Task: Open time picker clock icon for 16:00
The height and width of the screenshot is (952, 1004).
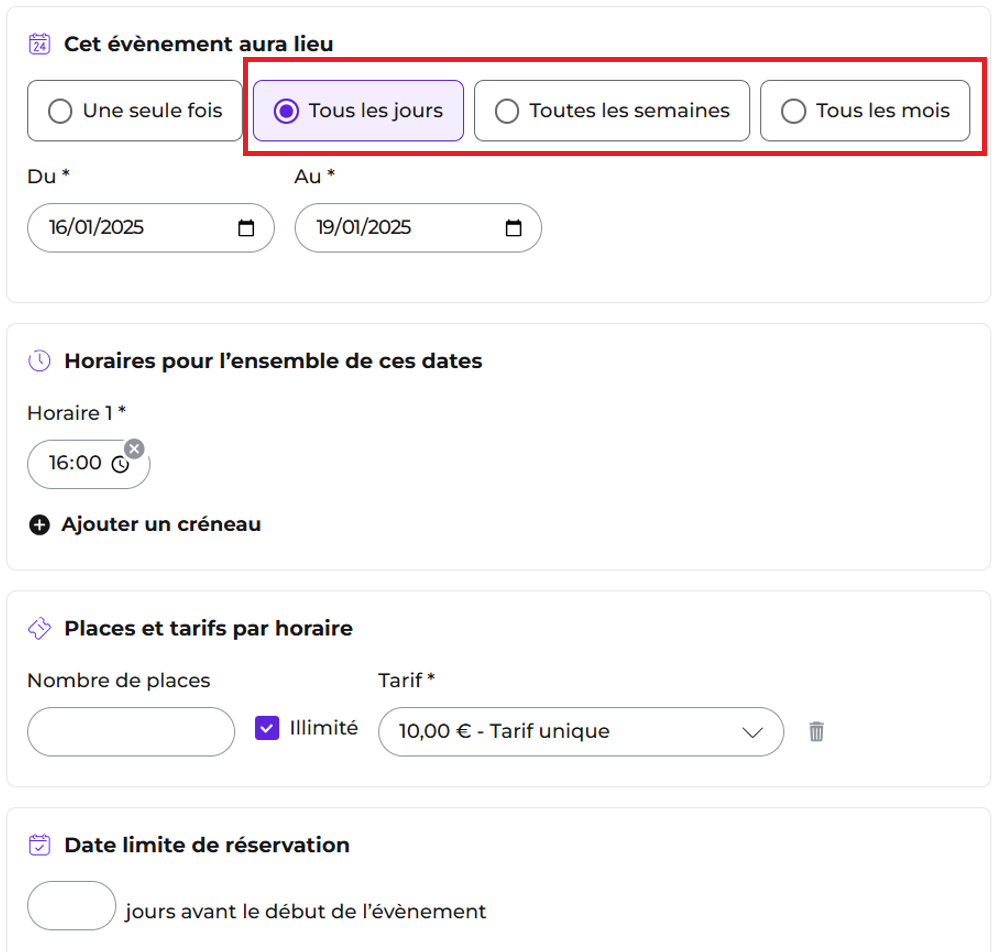Action: pyautogui.click(x=120, y=464)
